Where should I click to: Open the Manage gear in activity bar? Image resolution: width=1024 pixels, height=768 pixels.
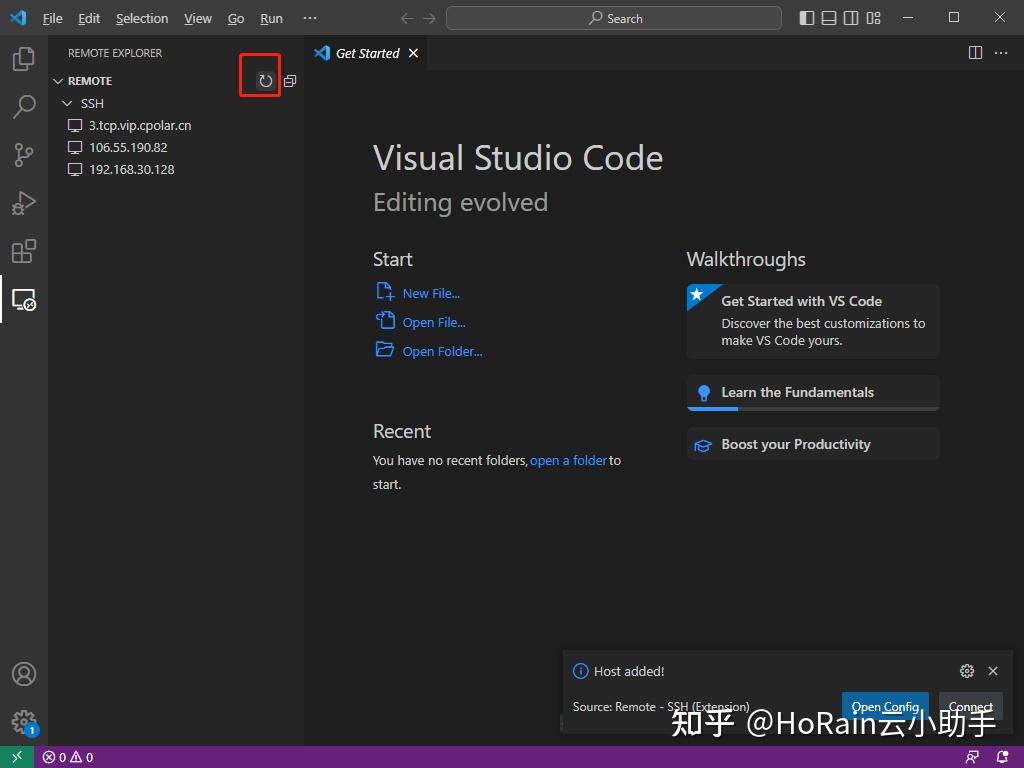click(x=23, y=721)
